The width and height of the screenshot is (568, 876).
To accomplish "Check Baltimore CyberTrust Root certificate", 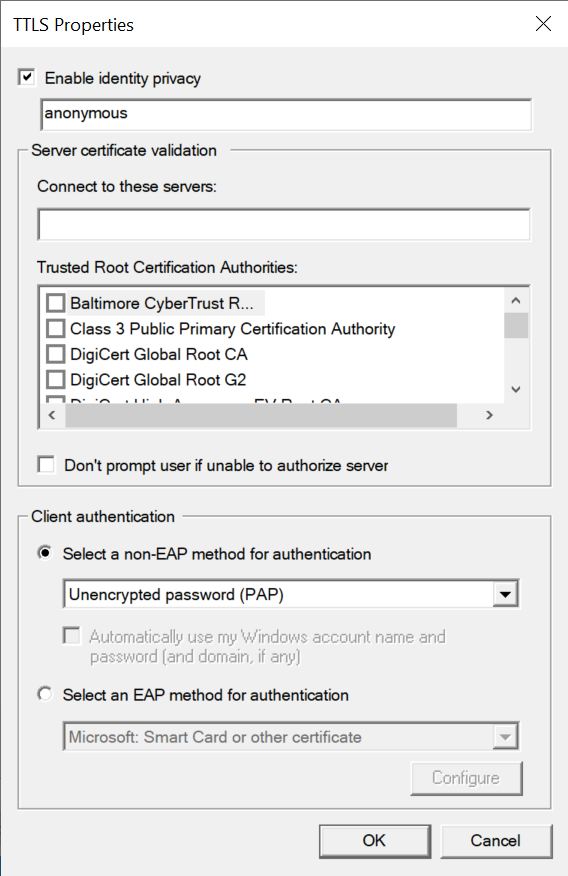I will pos(55,303).
